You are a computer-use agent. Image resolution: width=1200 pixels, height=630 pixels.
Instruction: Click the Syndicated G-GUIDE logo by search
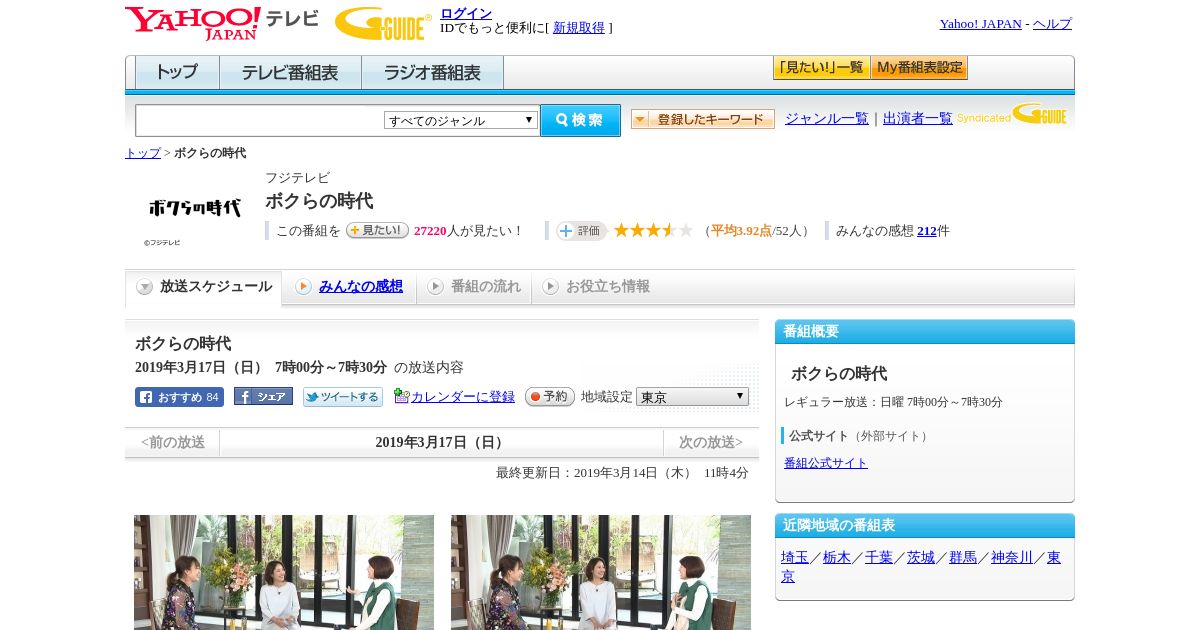[x=1012, y=115]
